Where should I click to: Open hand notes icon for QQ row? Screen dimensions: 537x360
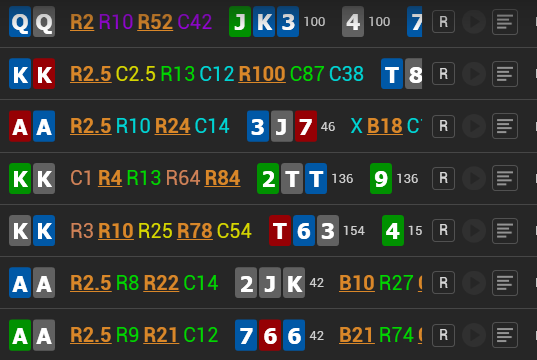tap(505, 22)
